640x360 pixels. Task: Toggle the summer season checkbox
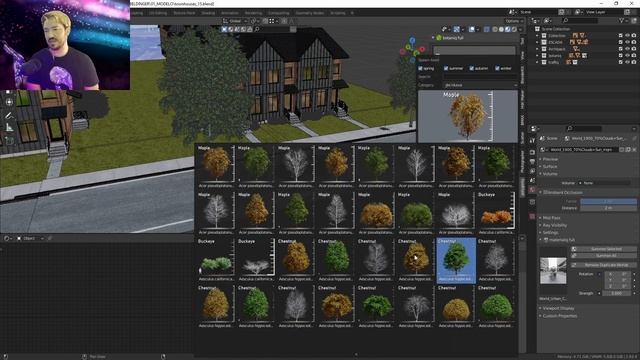pos(446,68)
